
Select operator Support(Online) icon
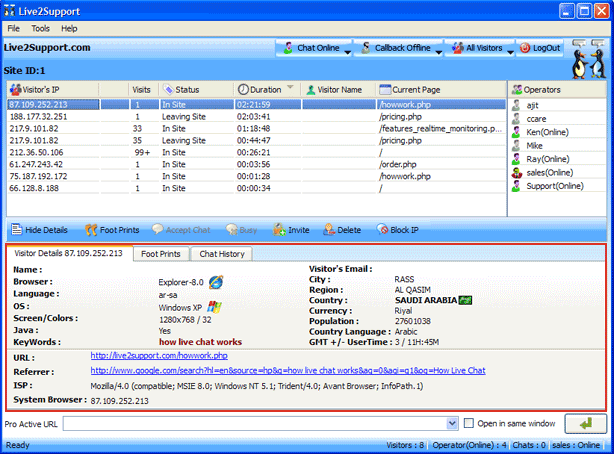(516, 186)
